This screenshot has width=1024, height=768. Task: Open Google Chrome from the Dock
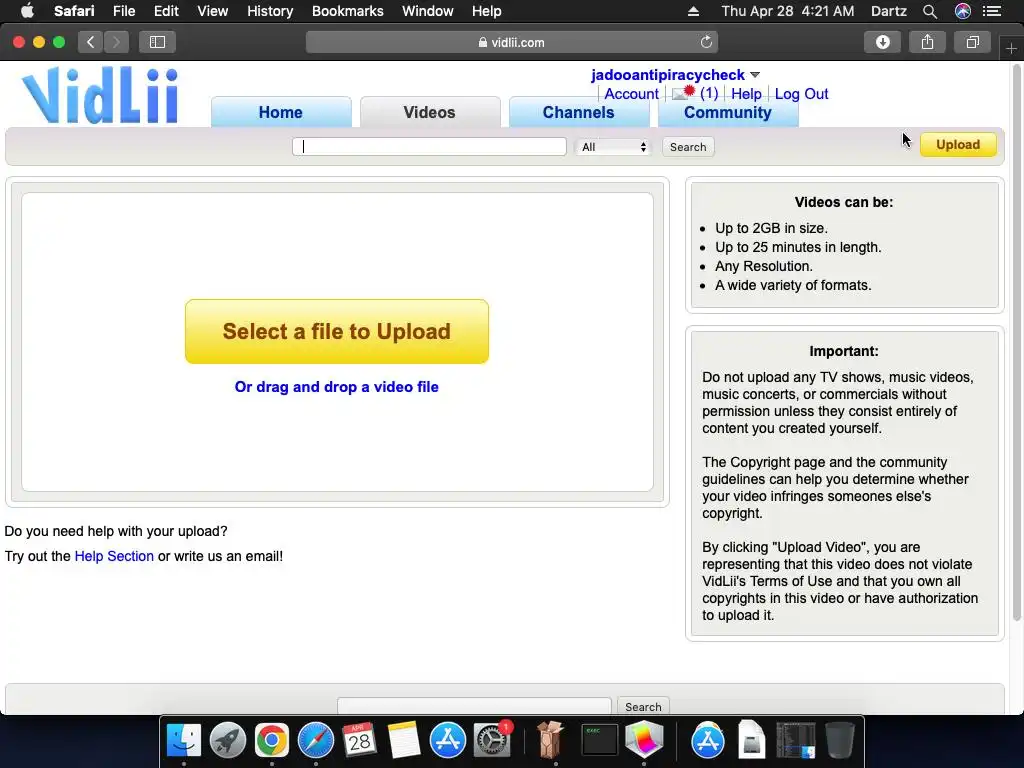pos(272,741)
